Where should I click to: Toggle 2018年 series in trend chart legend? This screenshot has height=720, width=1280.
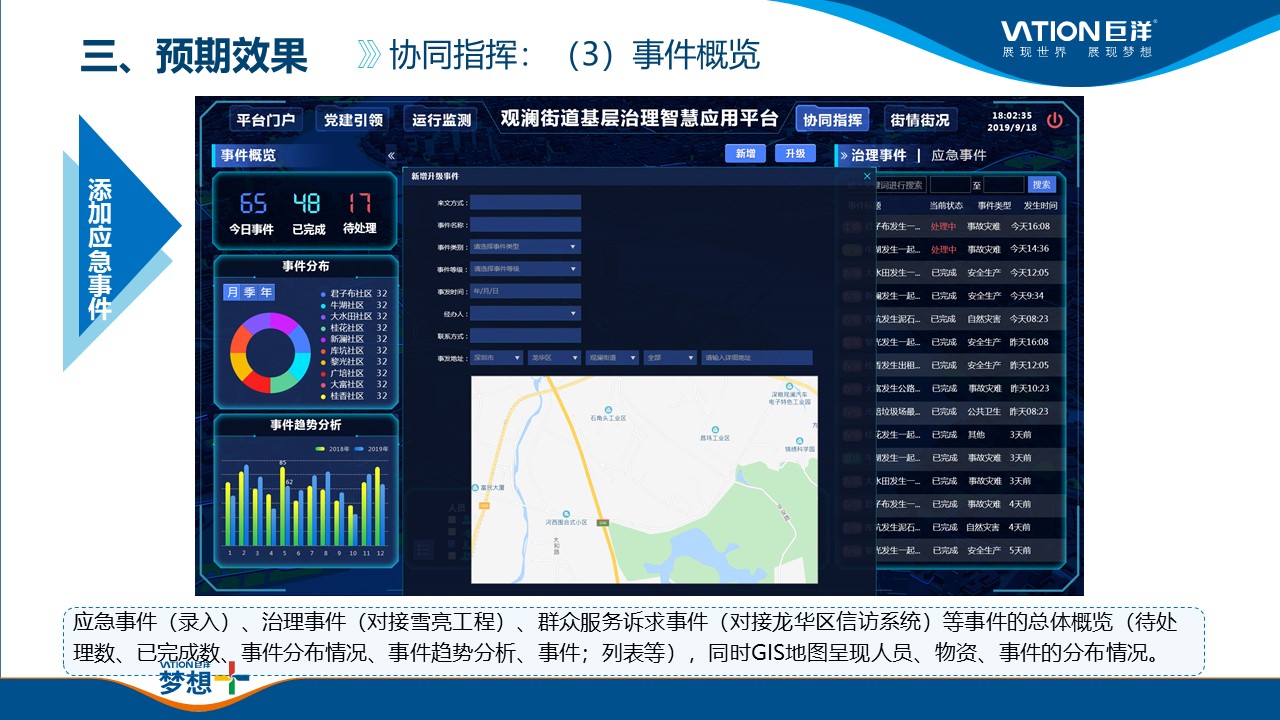click(333, 449)
